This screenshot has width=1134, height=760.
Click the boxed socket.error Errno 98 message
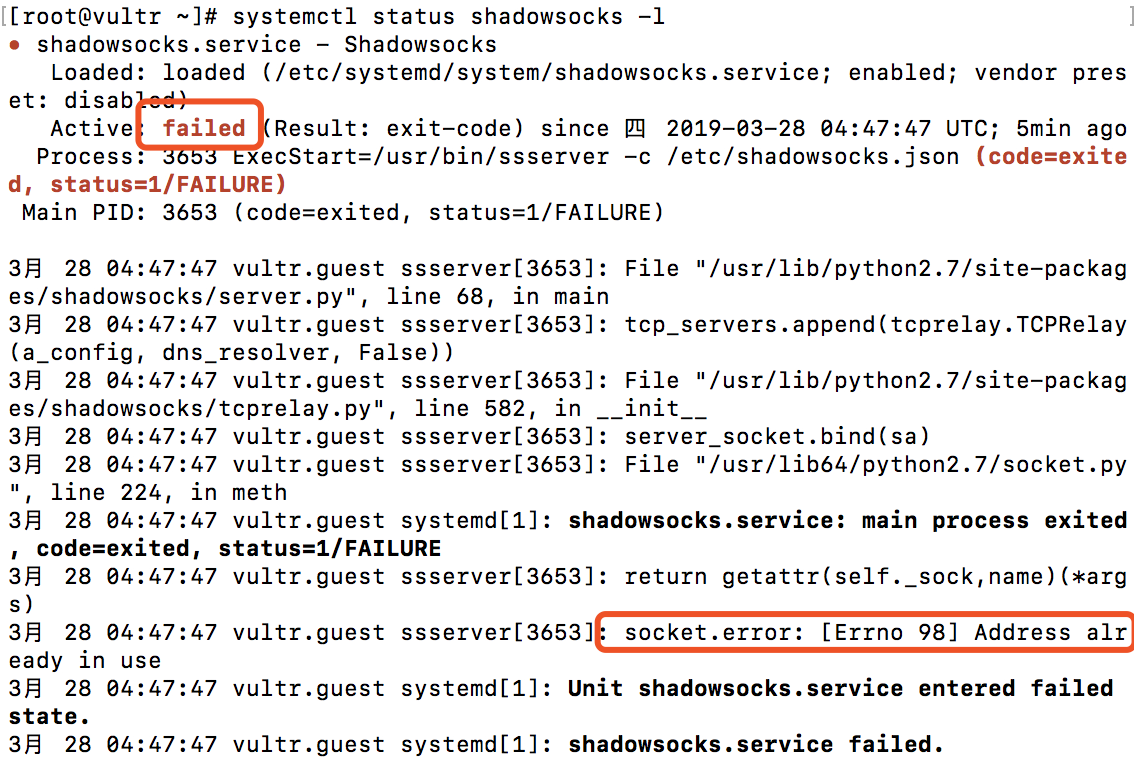pyautogui.click(x=868, y=632)
